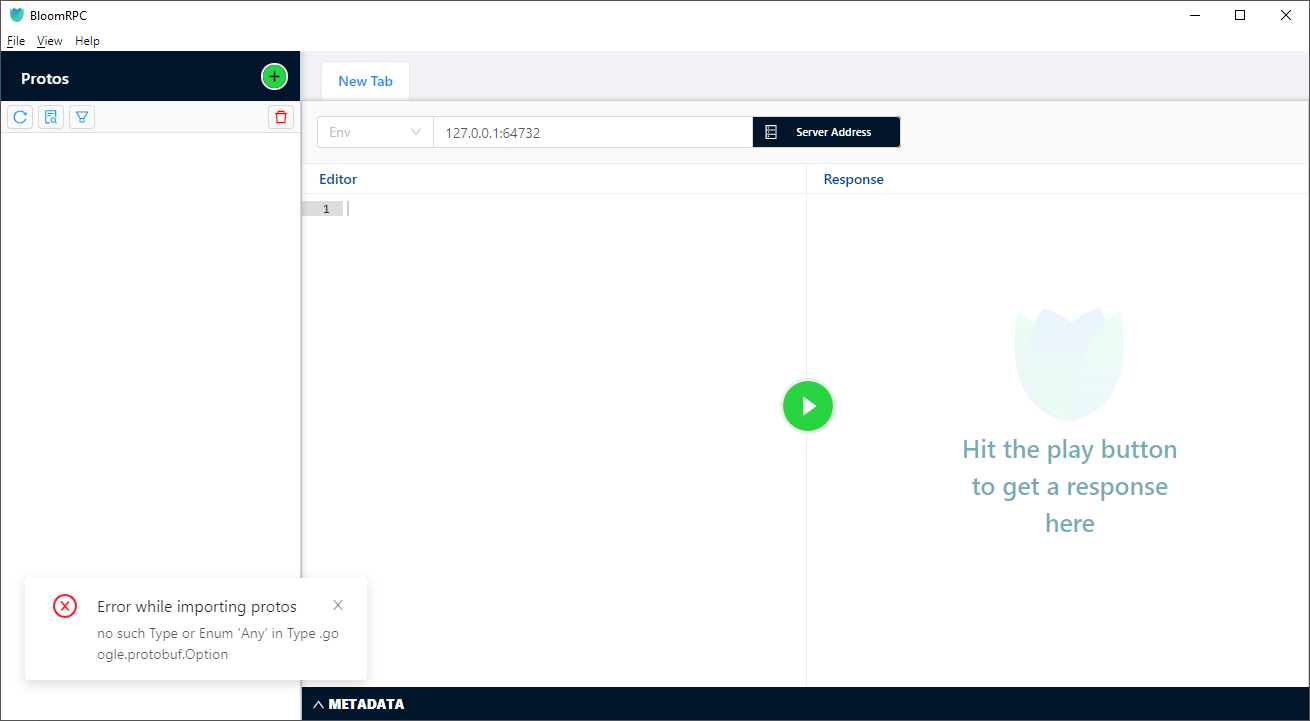Delete all protos with the red trash icon
Viewport: 1310px width, 721px height.
(x=281, y=117)
